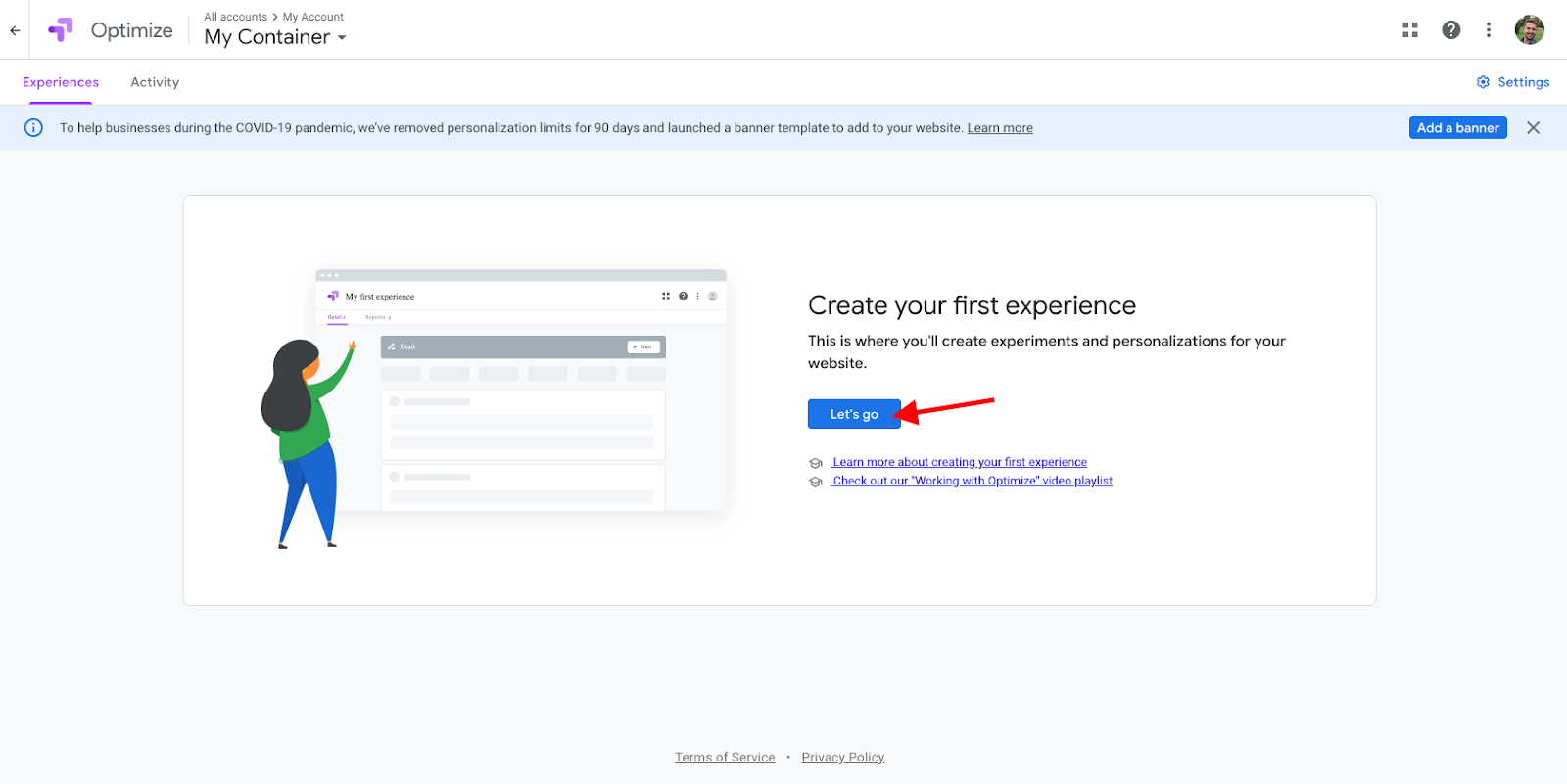Dismiss the COVID-19 banner with X

(1534, 128)
